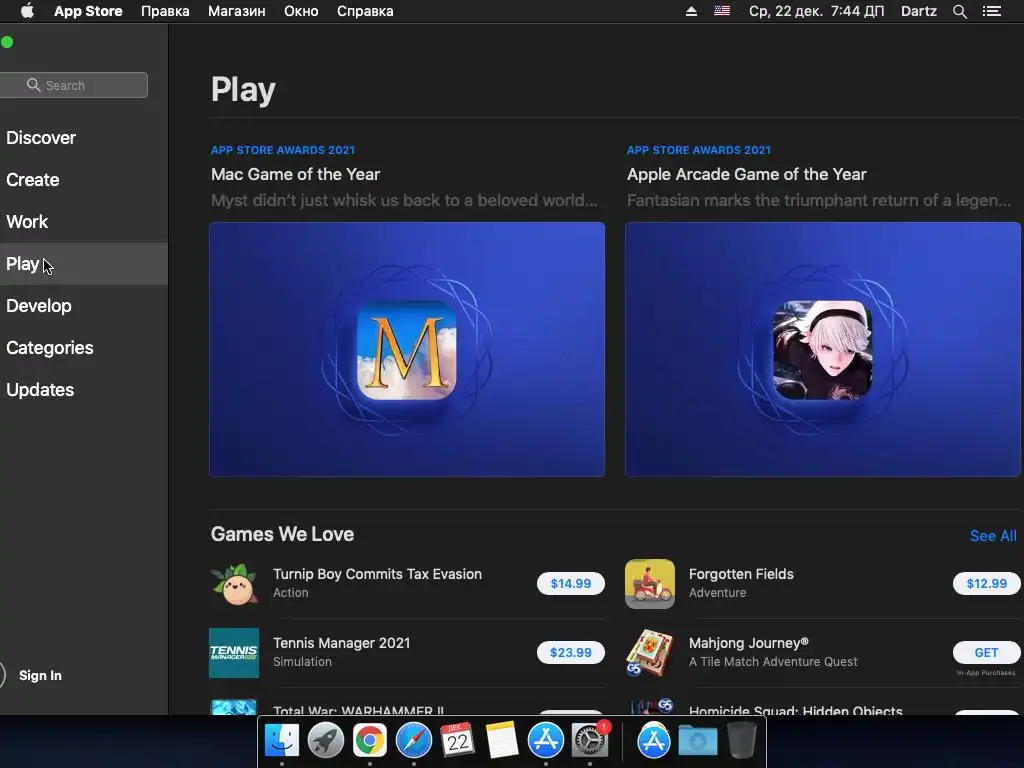The width and height of the screenshot is (1024, 768).
Task: Click the App Store Dock icon with running dot
Action: pyautogui.click(x=546, y=740)
